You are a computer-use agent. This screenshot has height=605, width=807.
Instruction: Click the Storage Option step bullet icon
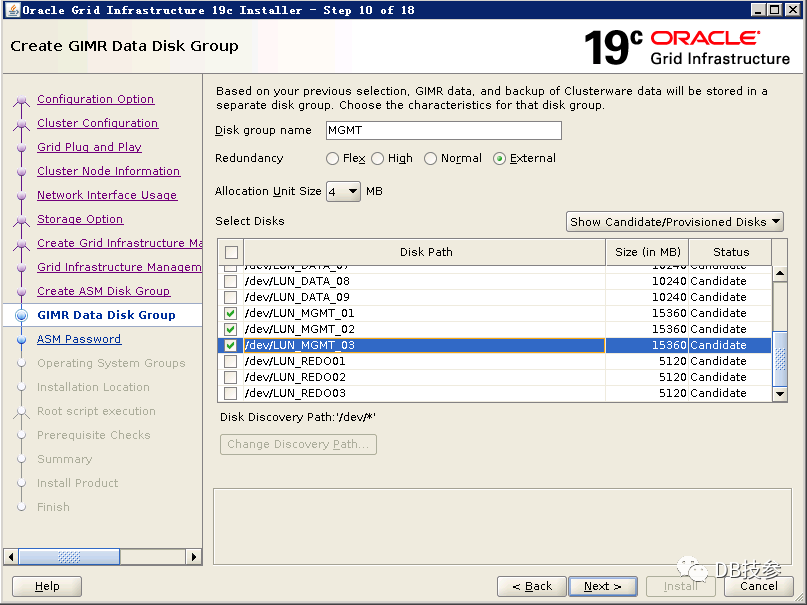[x=21, y=220]
